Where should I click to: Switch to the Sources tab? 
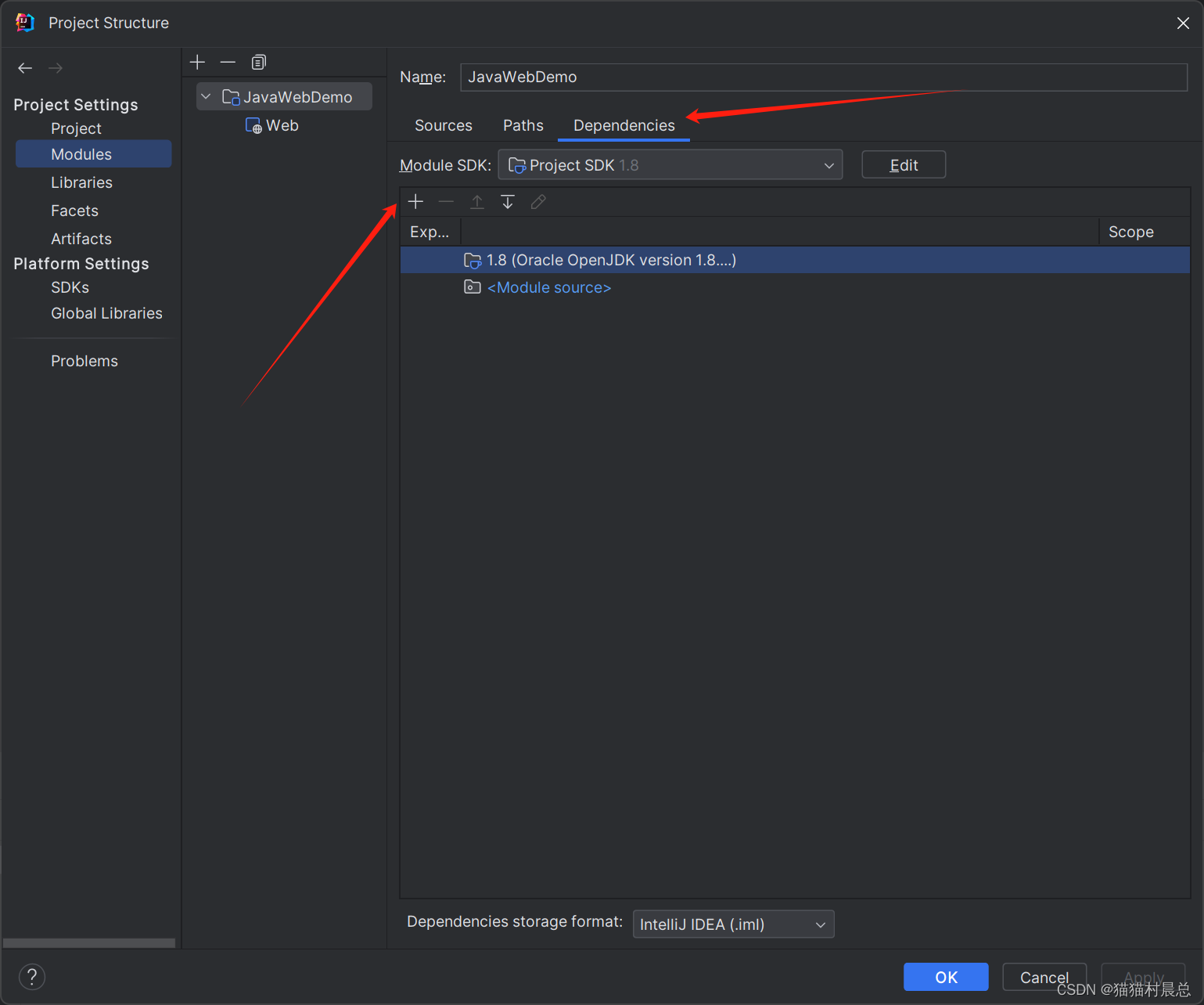coord(444,125)
